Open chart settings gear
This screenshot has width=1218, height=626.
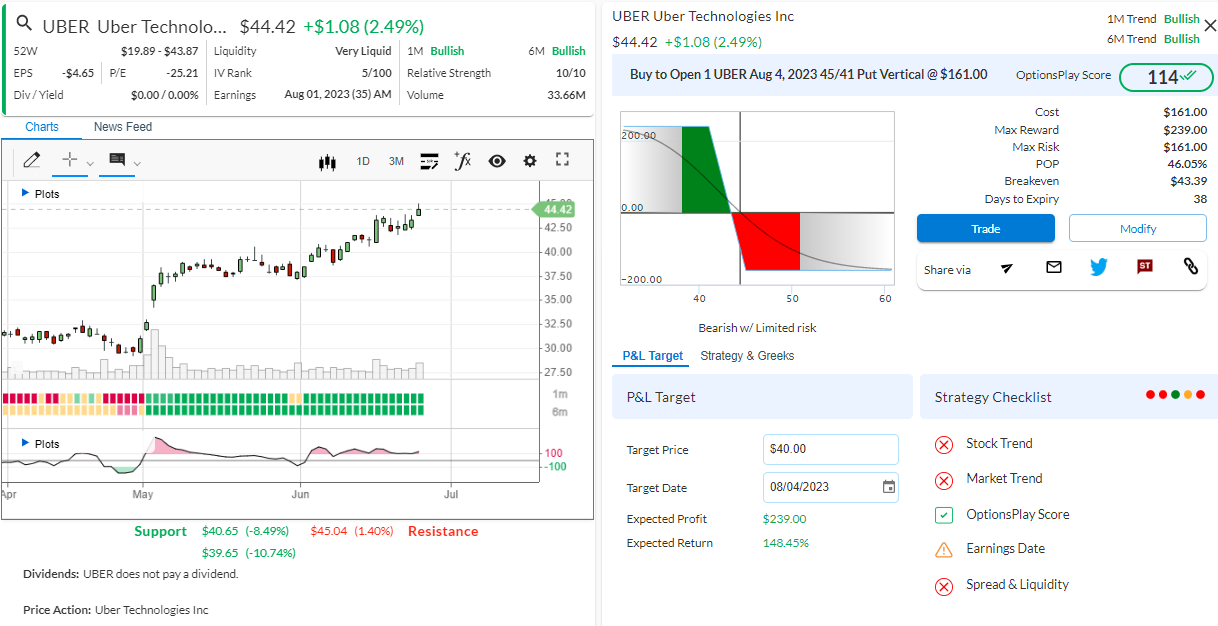[530, 161]
